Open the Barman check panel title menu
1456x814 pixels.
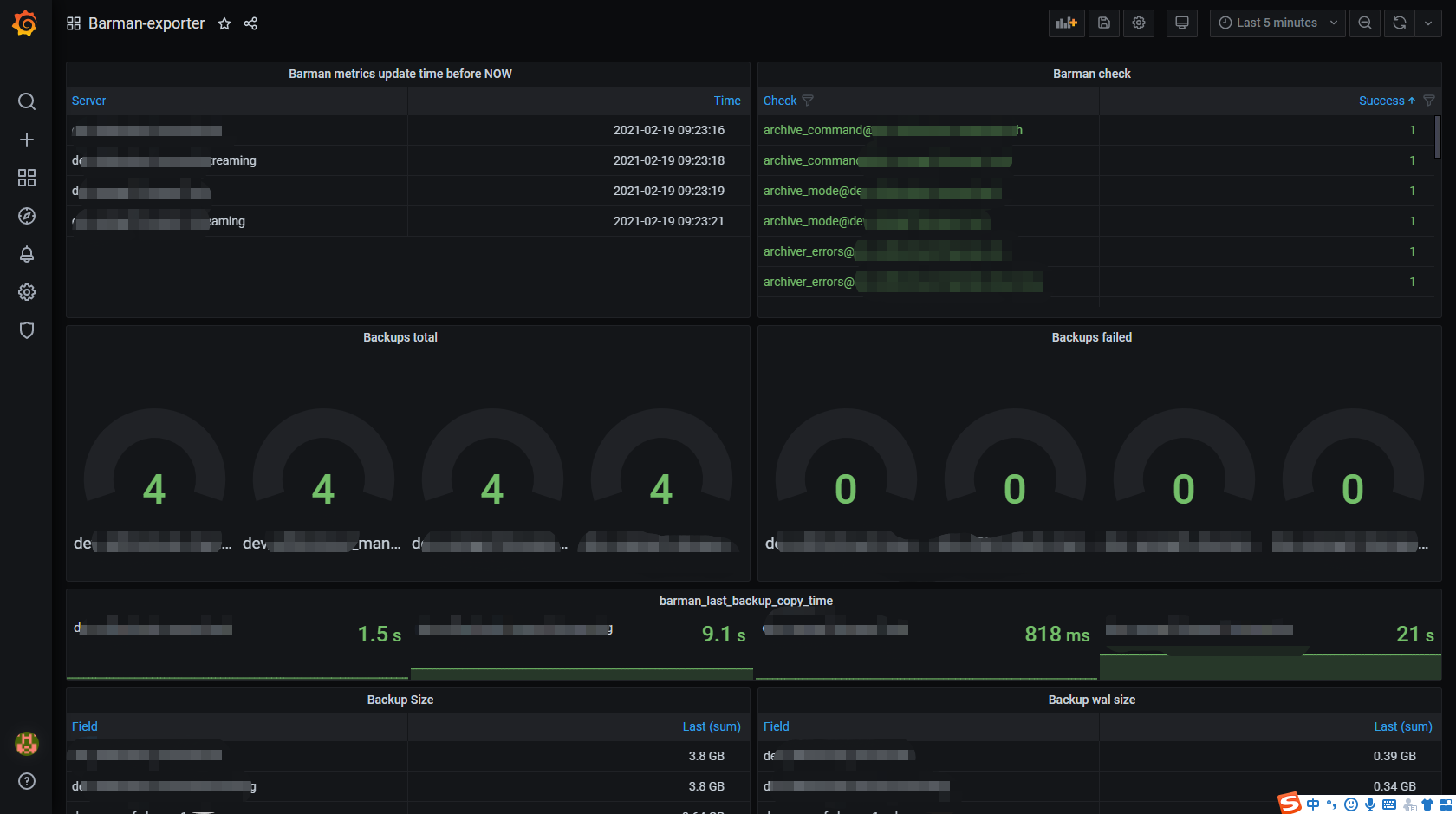tap(1091, 74)
